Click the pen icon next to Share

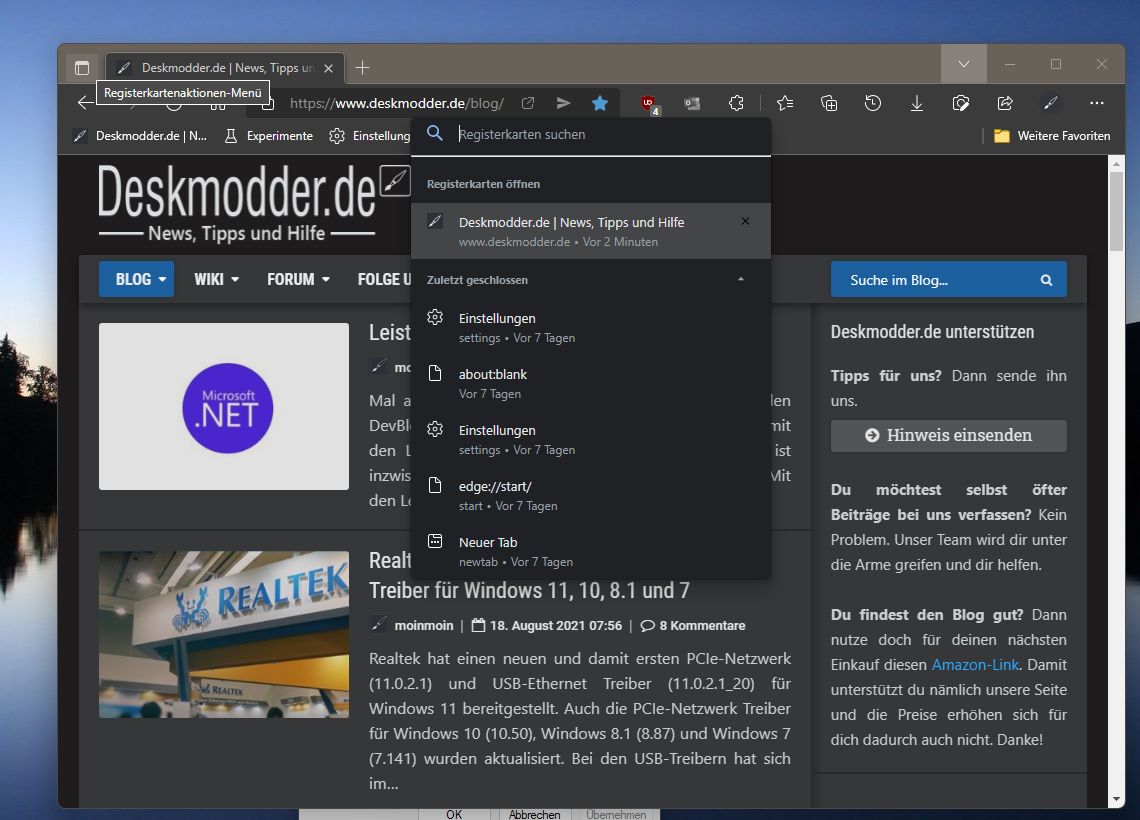(x=1051, y=103)
